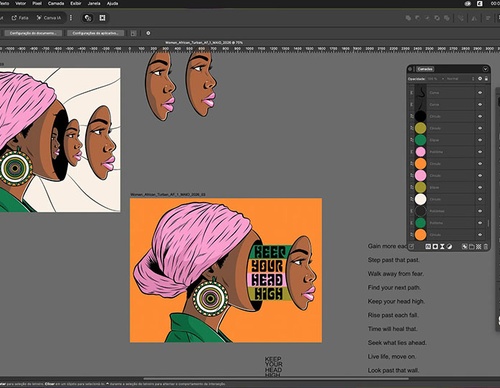Click the flip horizontal icon in toolbar

click(475, 18)
